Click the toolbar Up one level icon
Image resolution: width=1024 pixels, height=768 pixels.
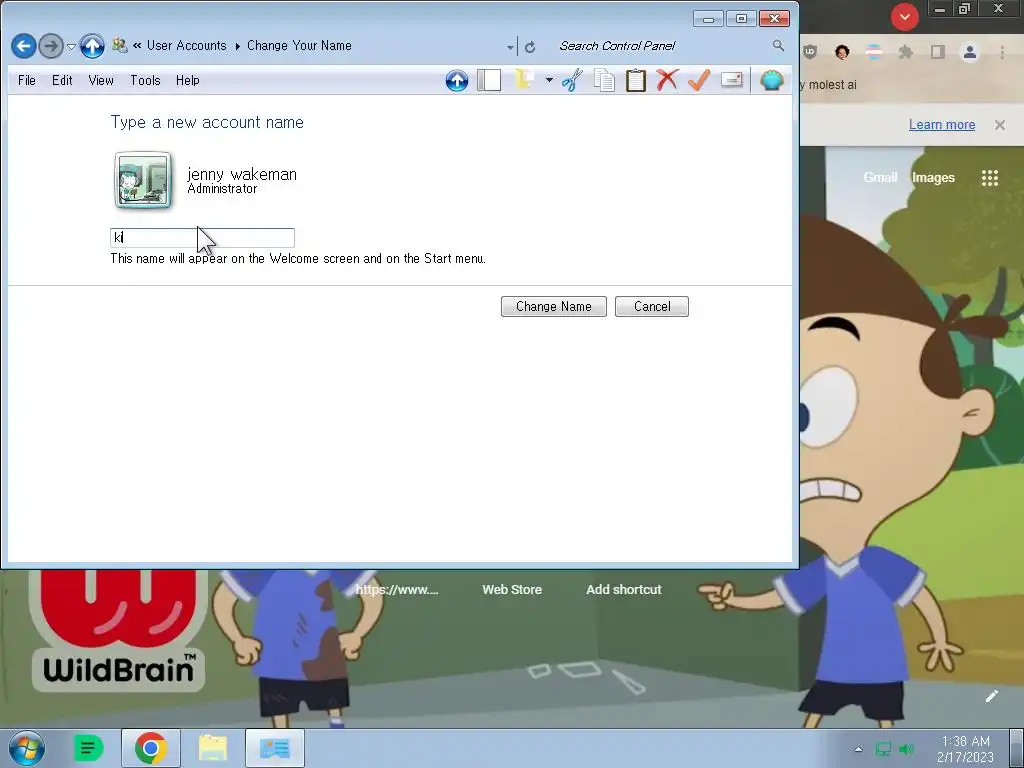[456, 80]
